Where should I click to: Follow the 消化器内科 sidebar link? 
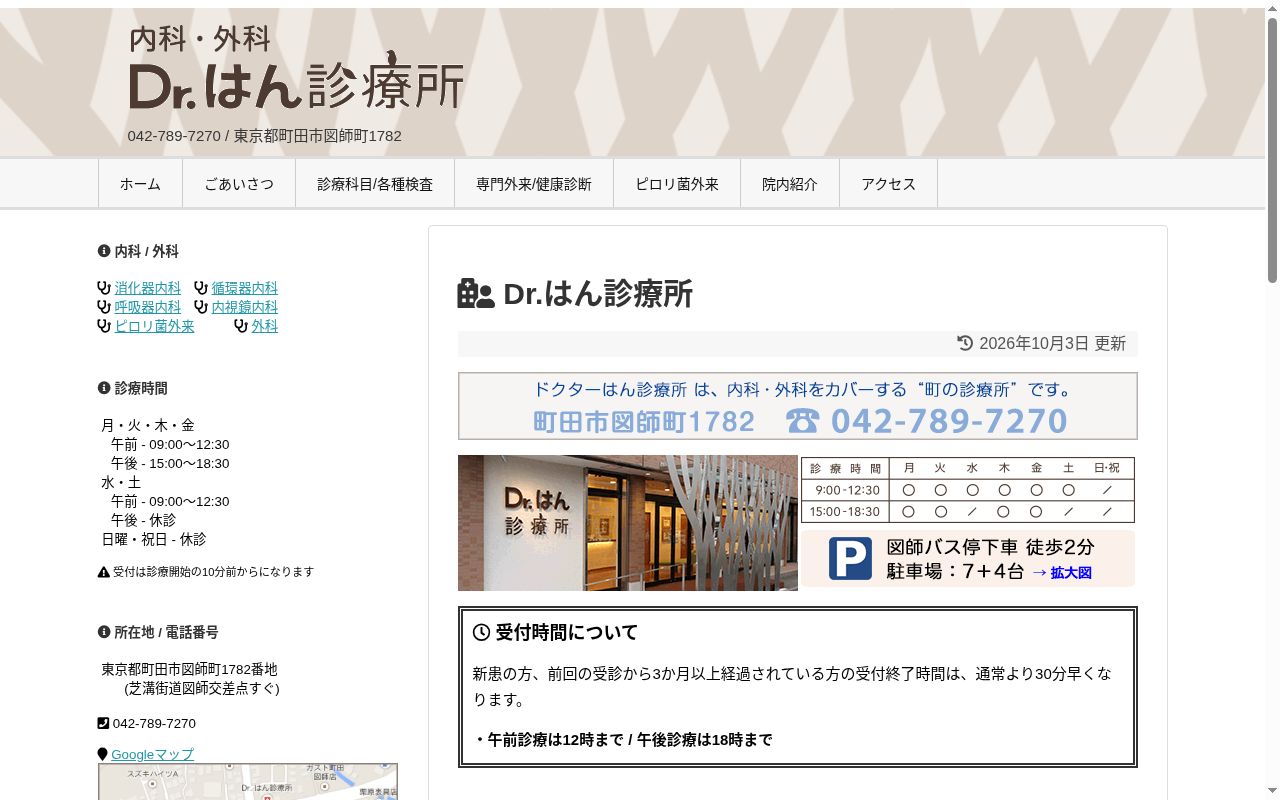pos(148,288)
